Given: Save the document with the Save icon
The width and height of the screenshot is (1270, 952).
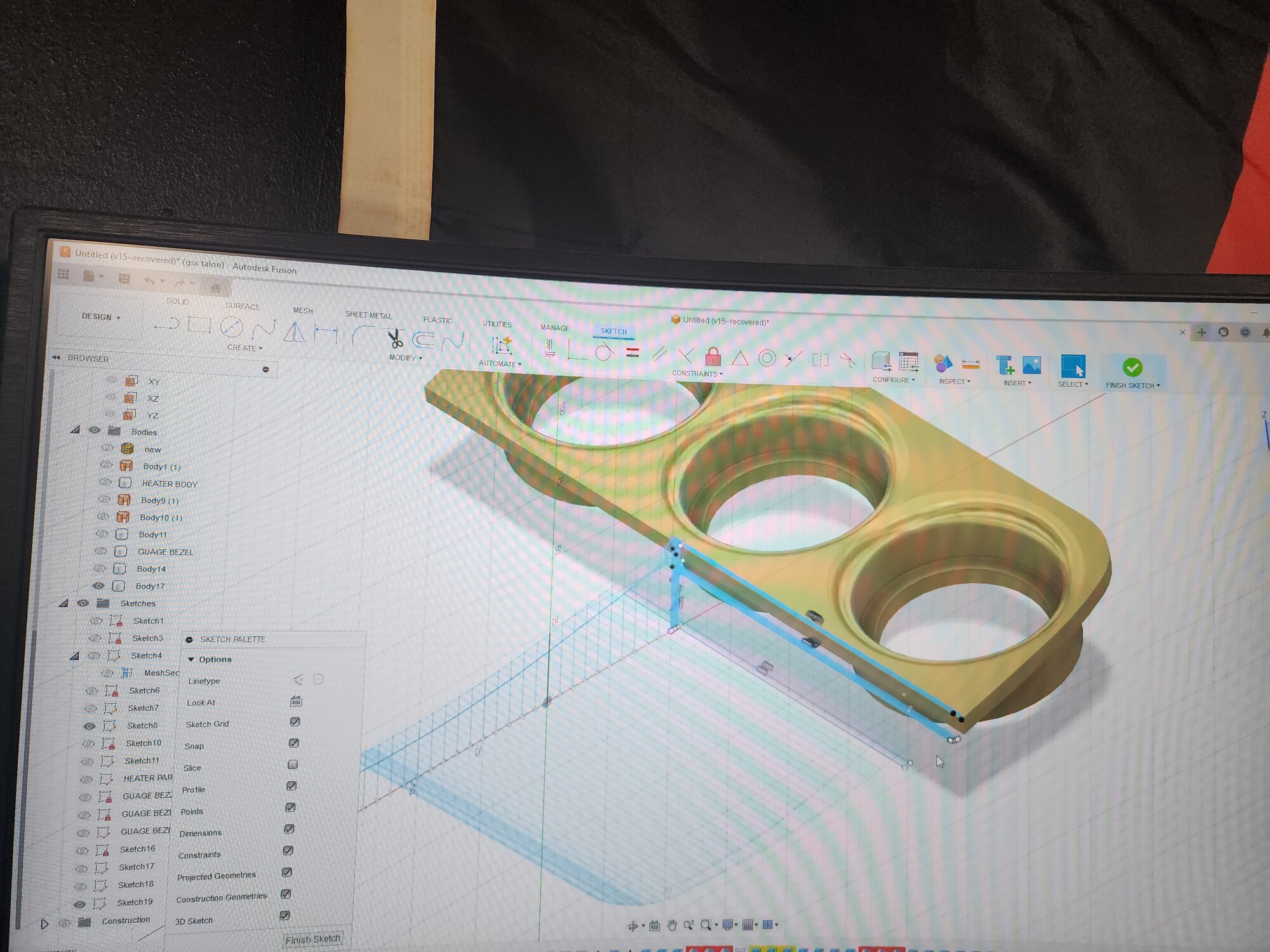Looking at the screenshot, I should [x=124, y=278].
